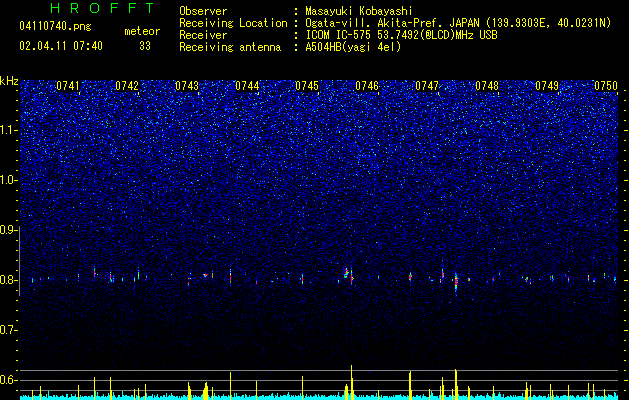Screen dimensions: 629x400
Task: Click the 0.9 kHz axis label
Action: point(9,230)
